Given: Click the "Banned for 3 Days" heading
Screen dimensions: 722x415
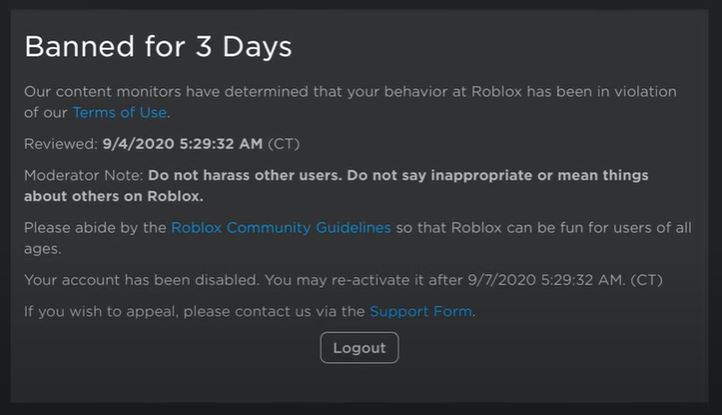Looking at the screenshot, I should pos(158,46).
